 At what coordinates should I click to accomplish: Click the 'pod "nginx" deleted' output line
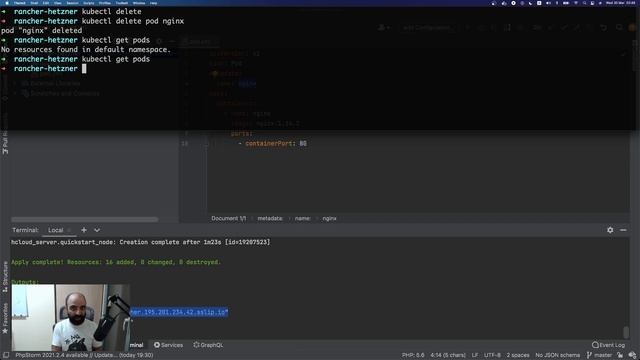click(41, 31)
